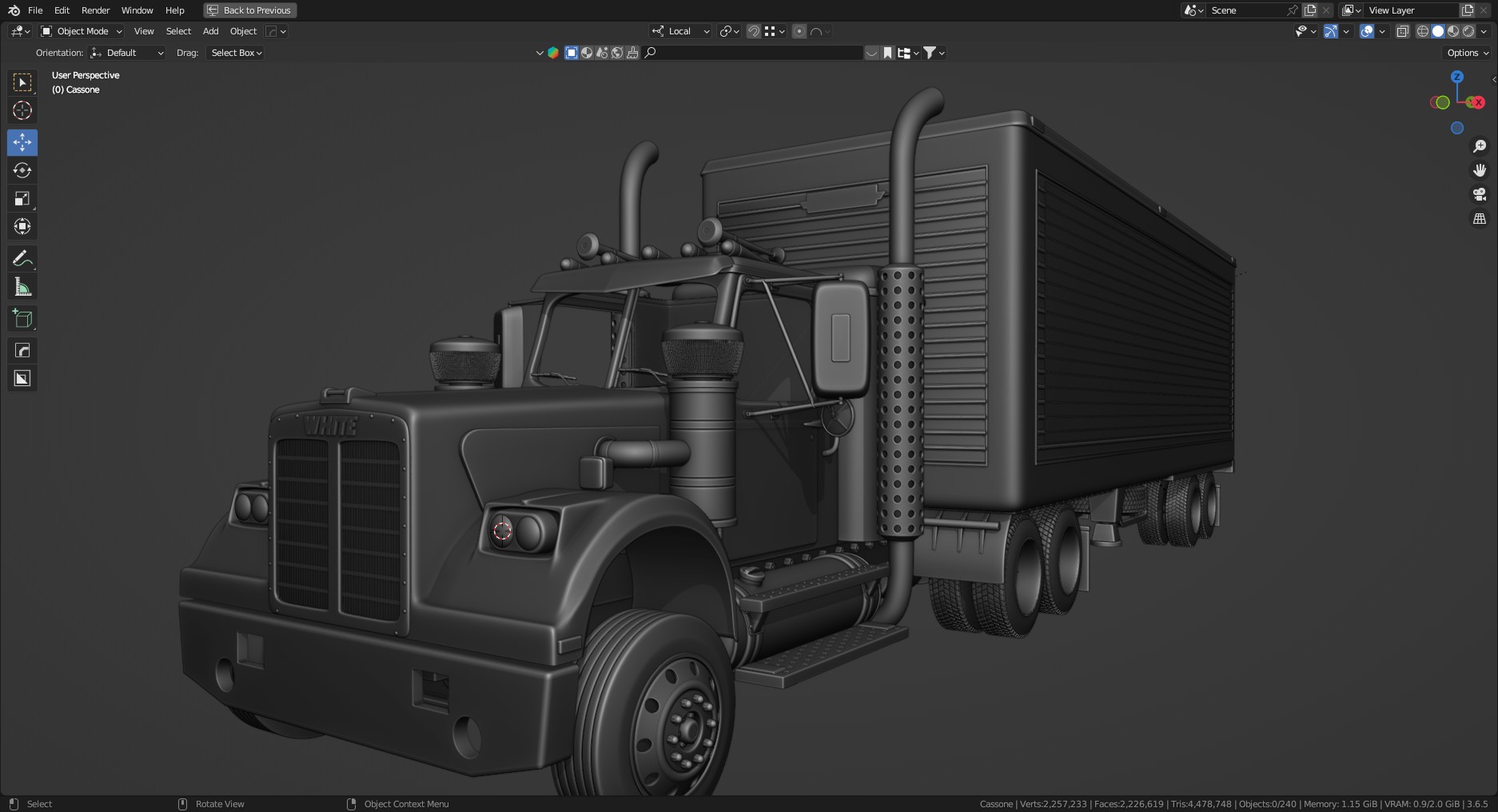Toggle snapping magnet button
The height and width of the screenshot is (812, 1498).
tap(754, 31)
